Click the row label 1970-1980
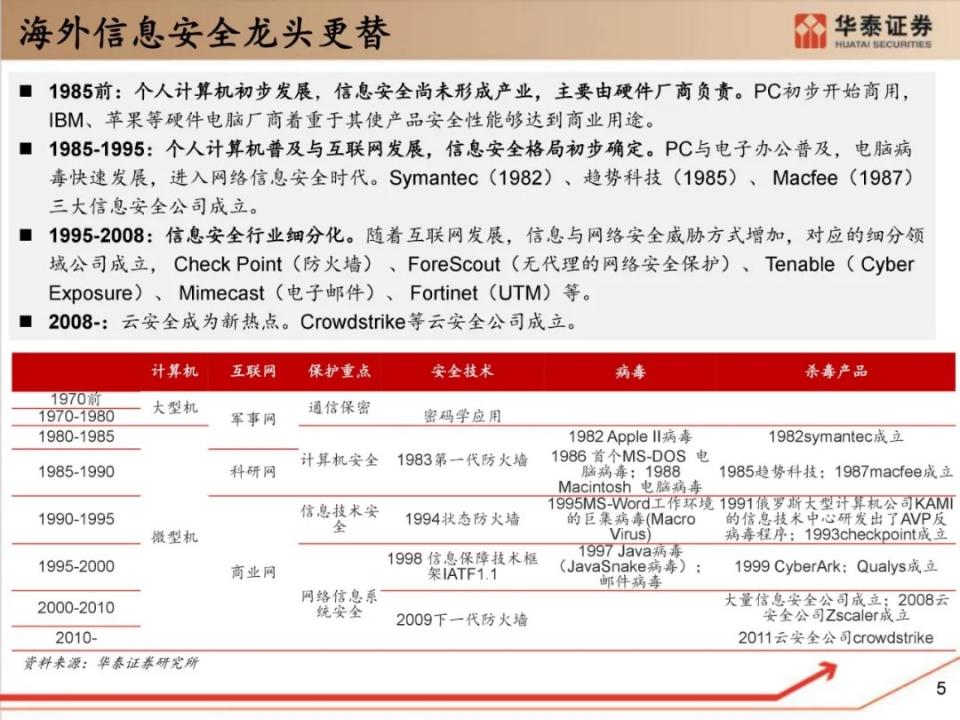Viewport: 960px width, 720px height. 76,417
